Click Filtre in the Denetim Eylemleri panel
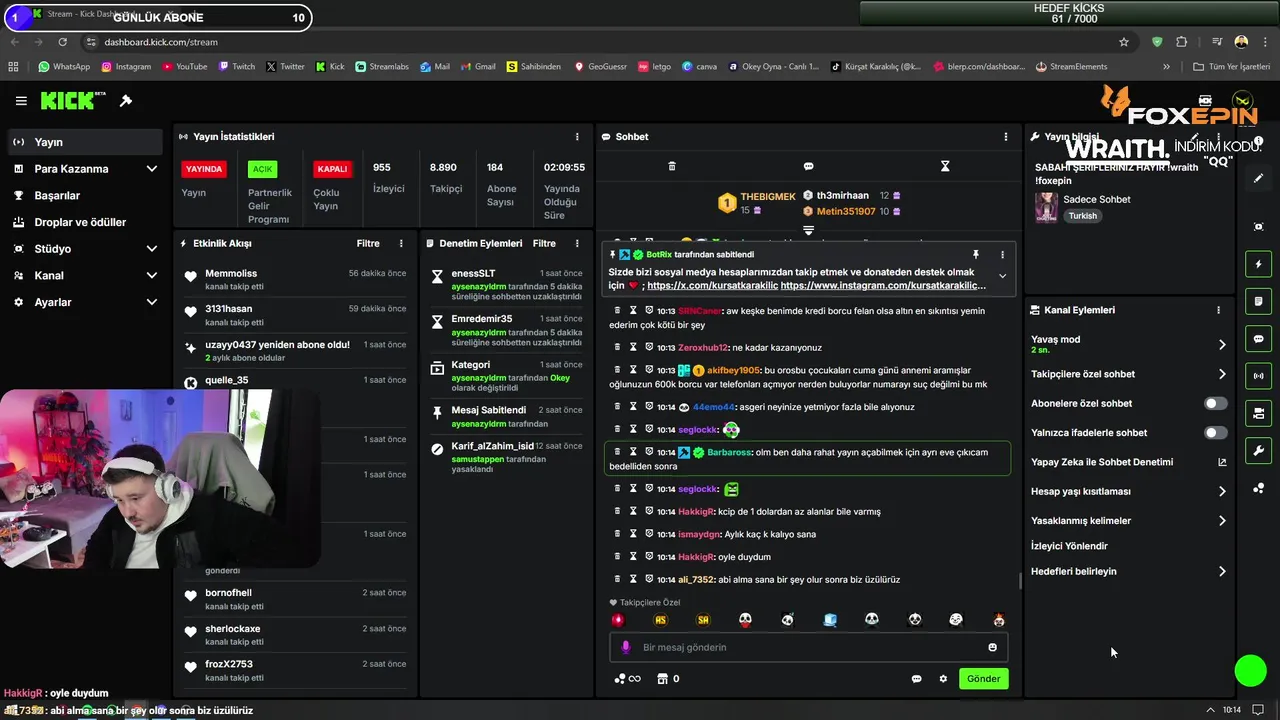 [544, 243]
